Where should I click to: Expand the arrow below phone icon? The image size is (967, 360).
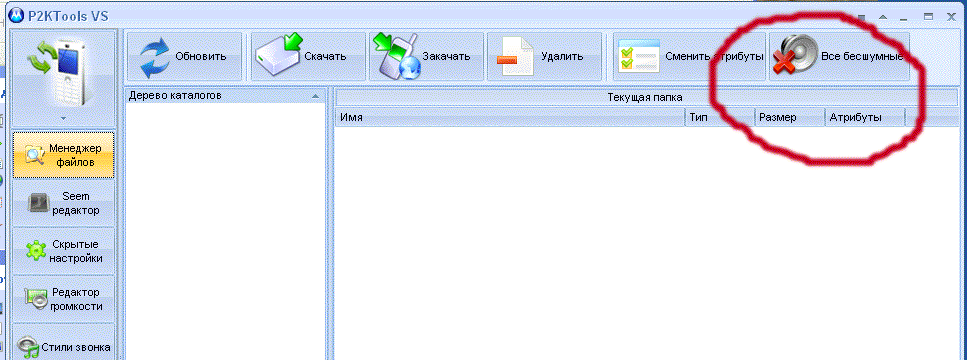pyautogui.click(x=64, y=117)
